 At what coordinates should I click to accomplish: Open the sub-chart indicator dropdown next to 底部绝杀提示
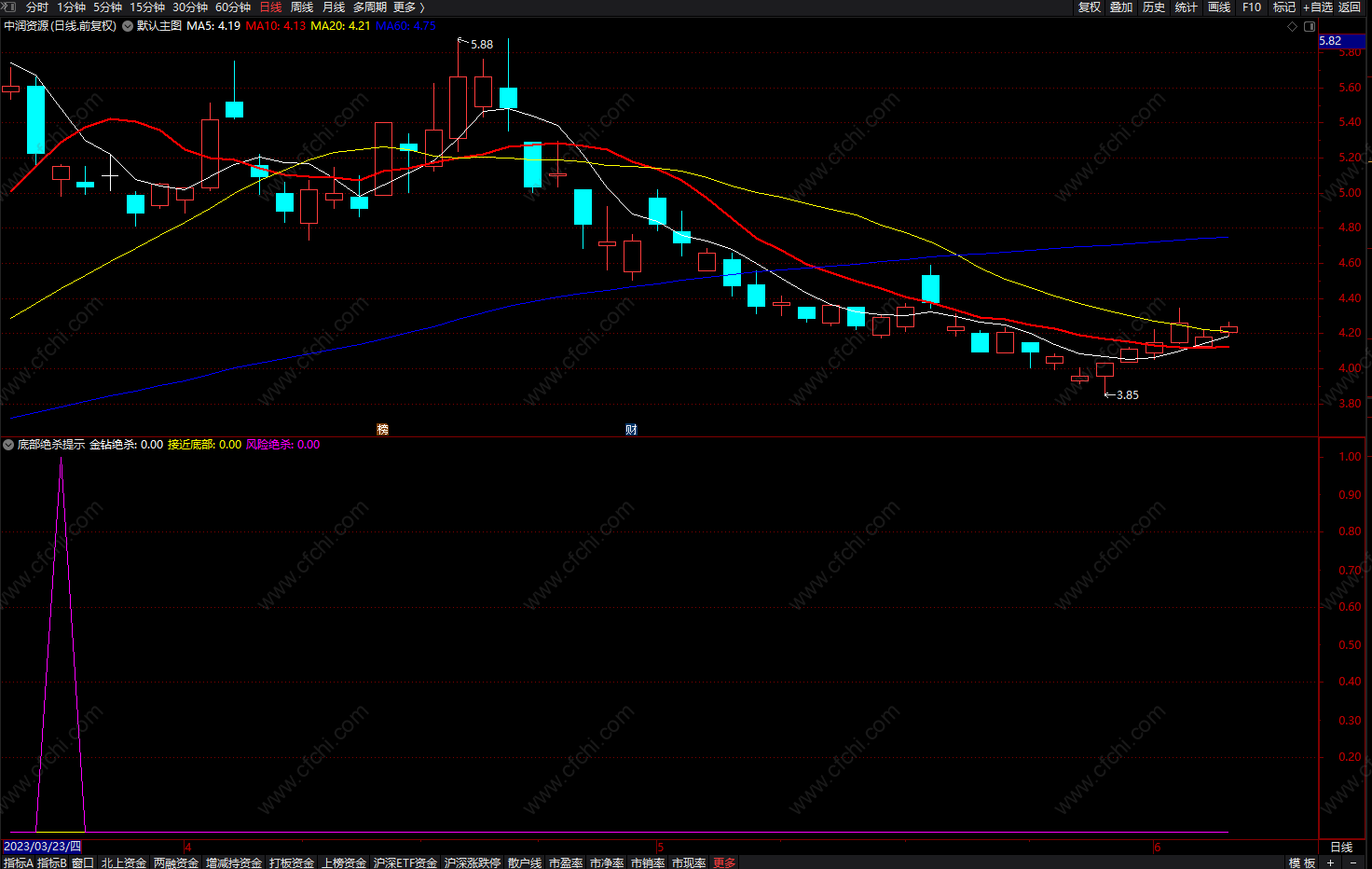pos(8,445)
